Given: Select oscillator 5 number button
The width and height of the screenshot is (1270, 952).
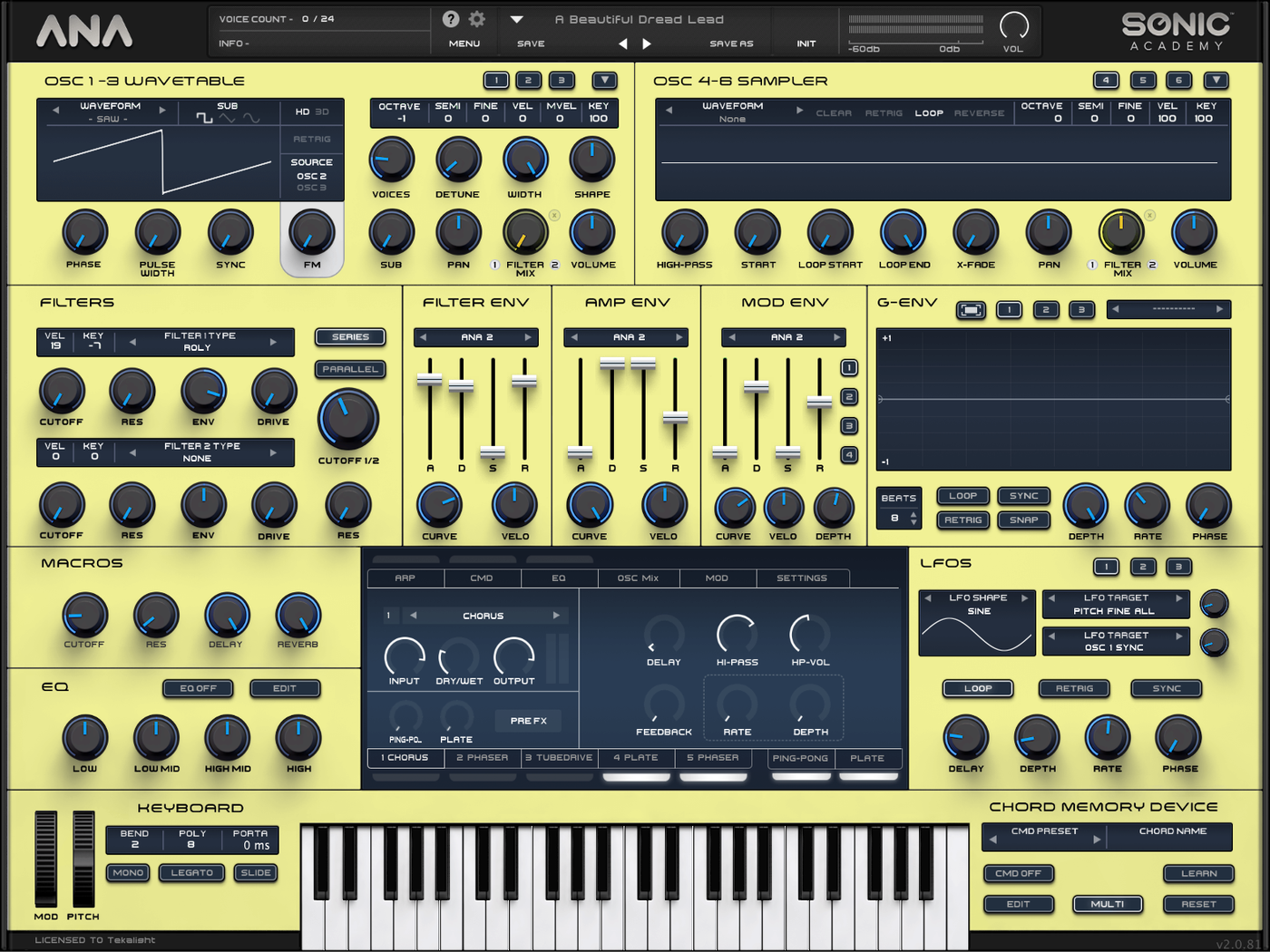Looking at the screenshot, I should (x=1142, y=81).
